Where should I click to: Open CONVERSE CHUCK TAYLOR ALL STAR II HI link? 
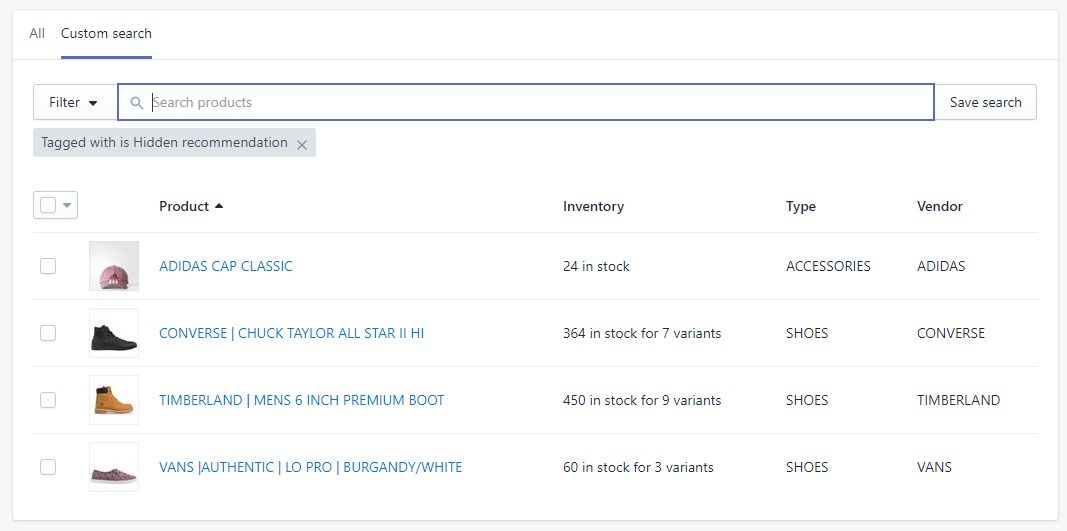point(292,333)
